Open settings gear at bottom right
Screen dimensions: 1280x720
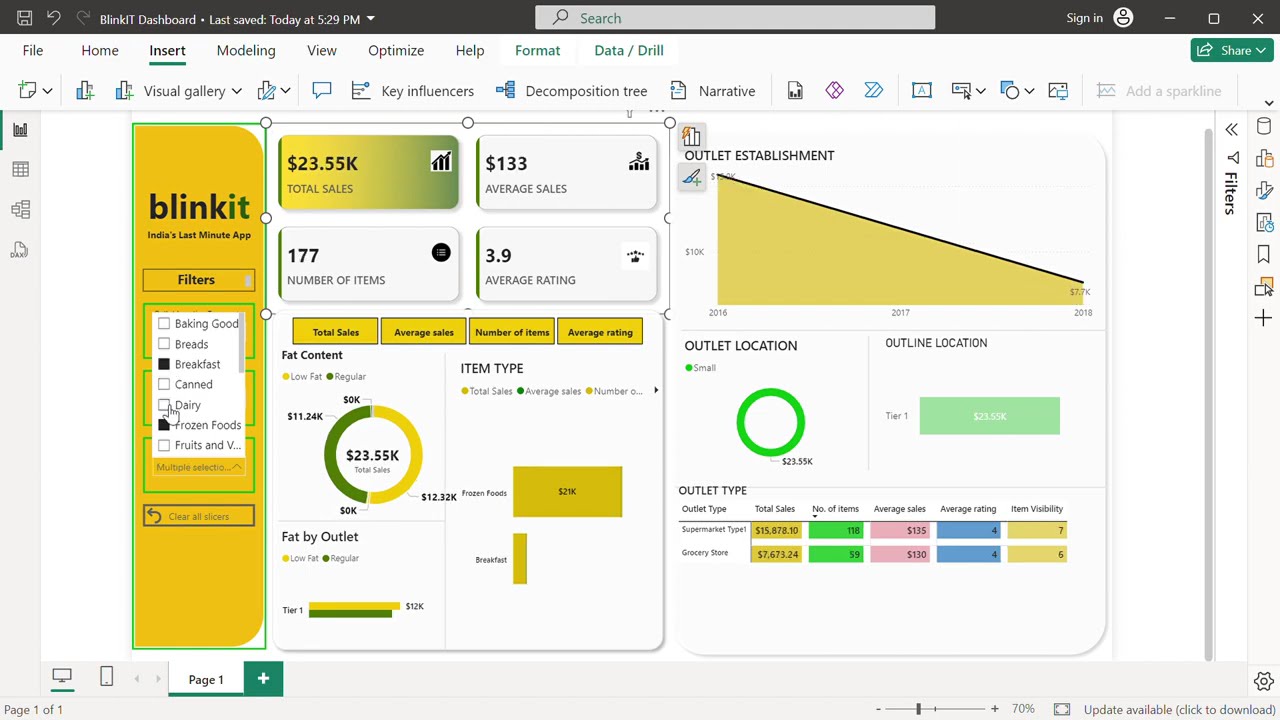[1263, 682]
